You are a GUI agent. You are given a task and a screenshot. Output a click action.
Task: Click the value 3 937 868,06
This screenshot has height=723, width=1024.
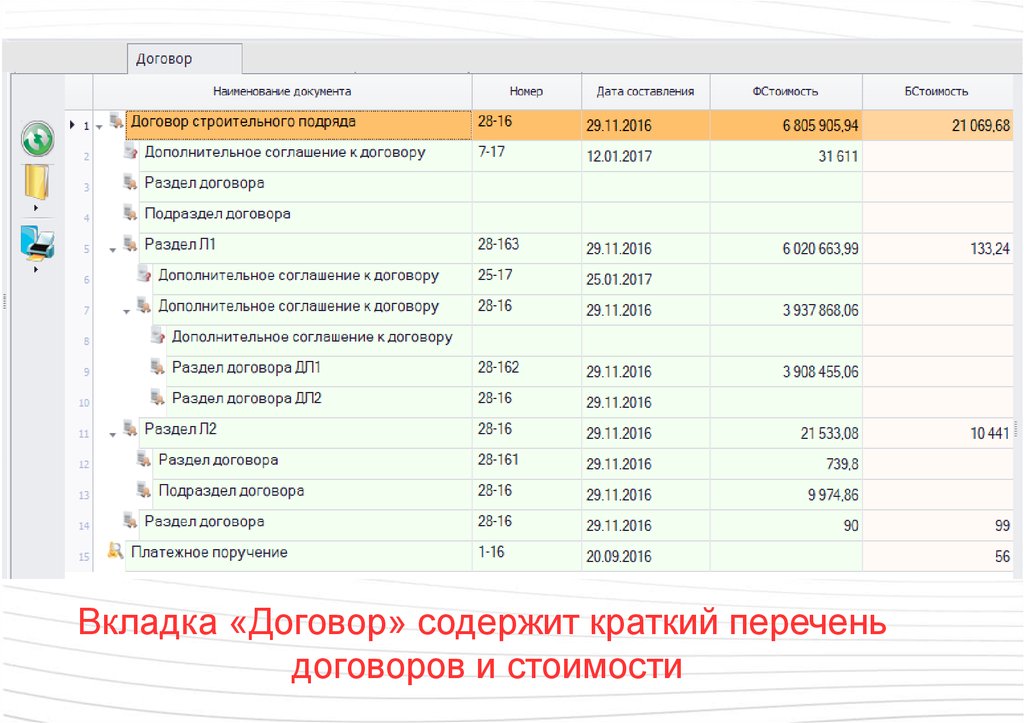tap(820, 310)
